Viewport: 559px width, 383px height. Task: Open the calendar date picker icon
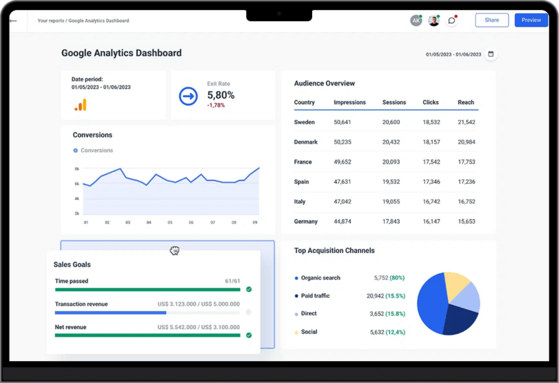[491, 54]
